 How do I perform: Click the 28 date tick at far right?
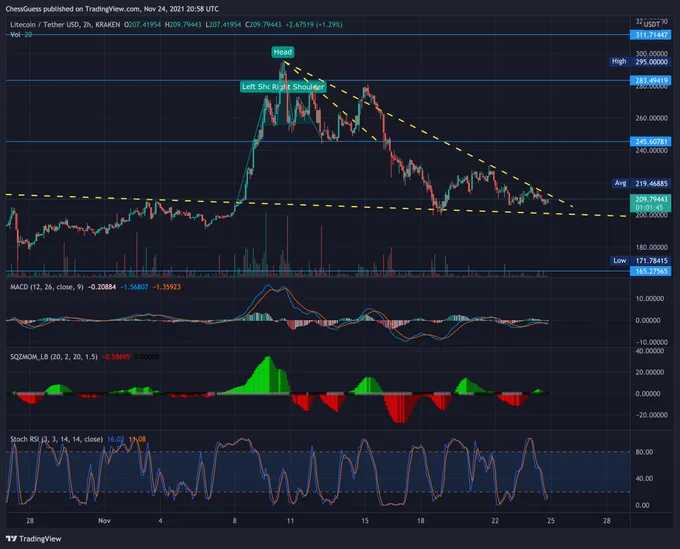606,520
